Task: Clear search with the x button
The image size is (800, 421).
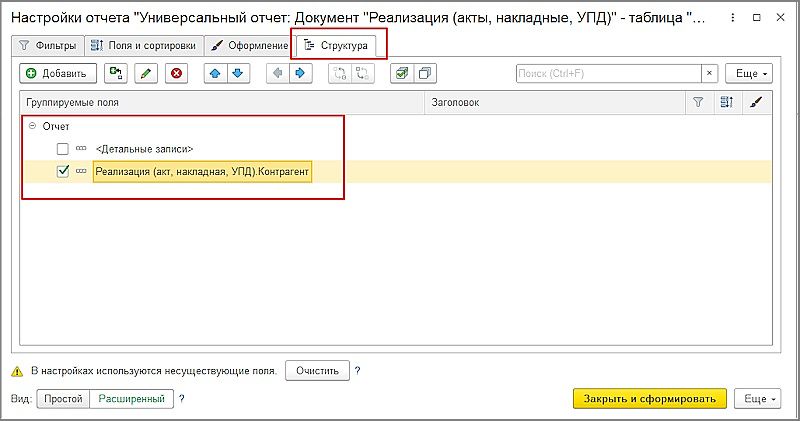Action: point(709,73)
